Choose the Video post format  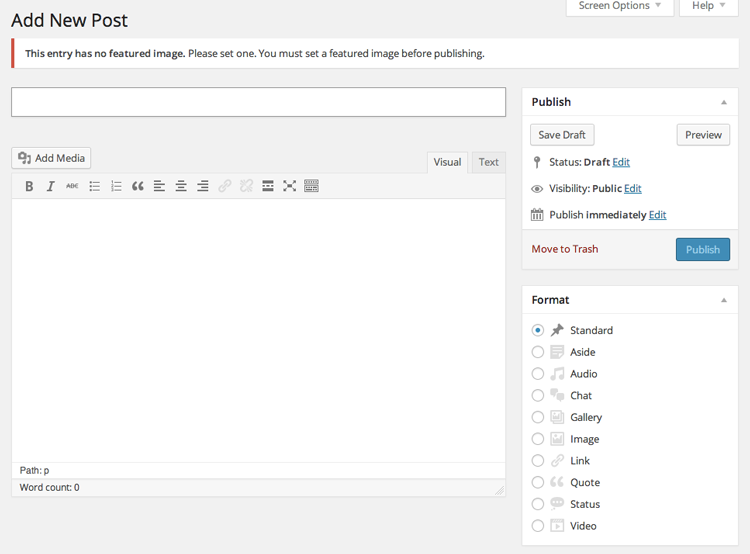[538, 526]
